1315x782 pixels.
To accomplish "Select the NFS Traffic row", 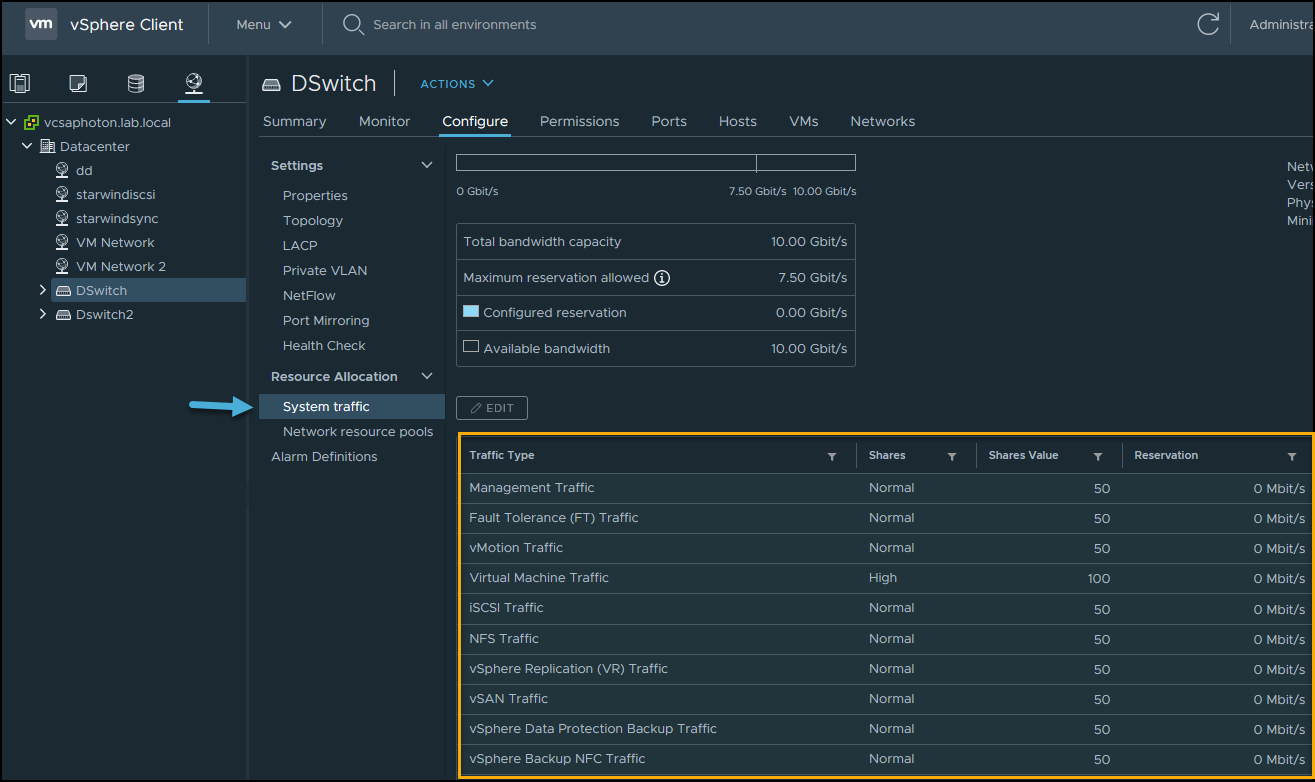I will [x=885, y=639].
